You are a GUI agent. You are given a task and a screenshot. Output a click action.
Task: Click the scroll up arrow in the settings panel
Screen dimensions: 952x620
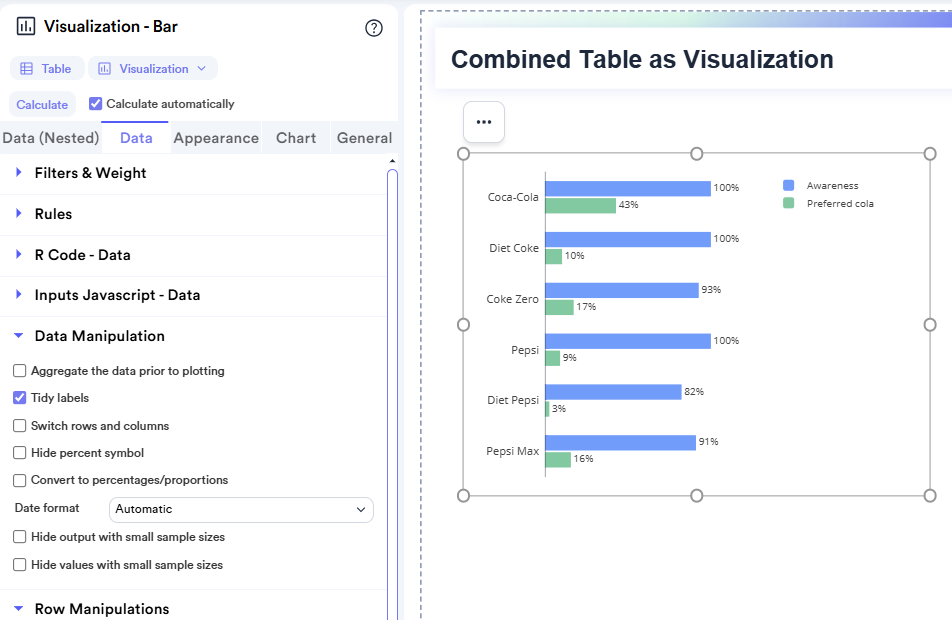pos(392,161)
